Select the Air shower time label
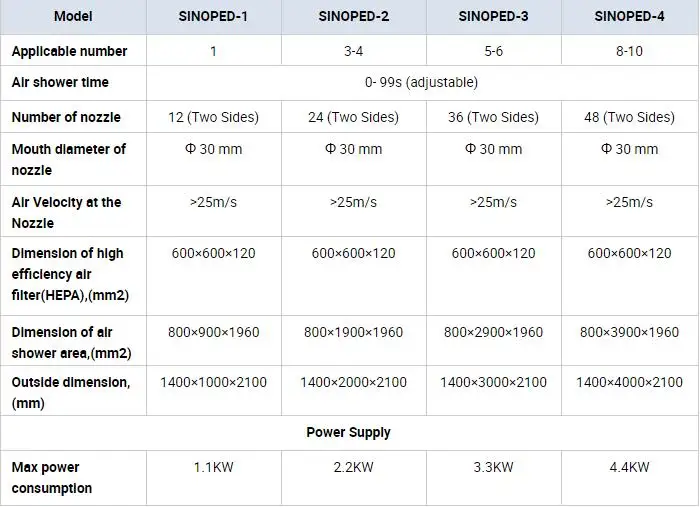The height and width of the screenshot is (507, 700). coord(60,82)
